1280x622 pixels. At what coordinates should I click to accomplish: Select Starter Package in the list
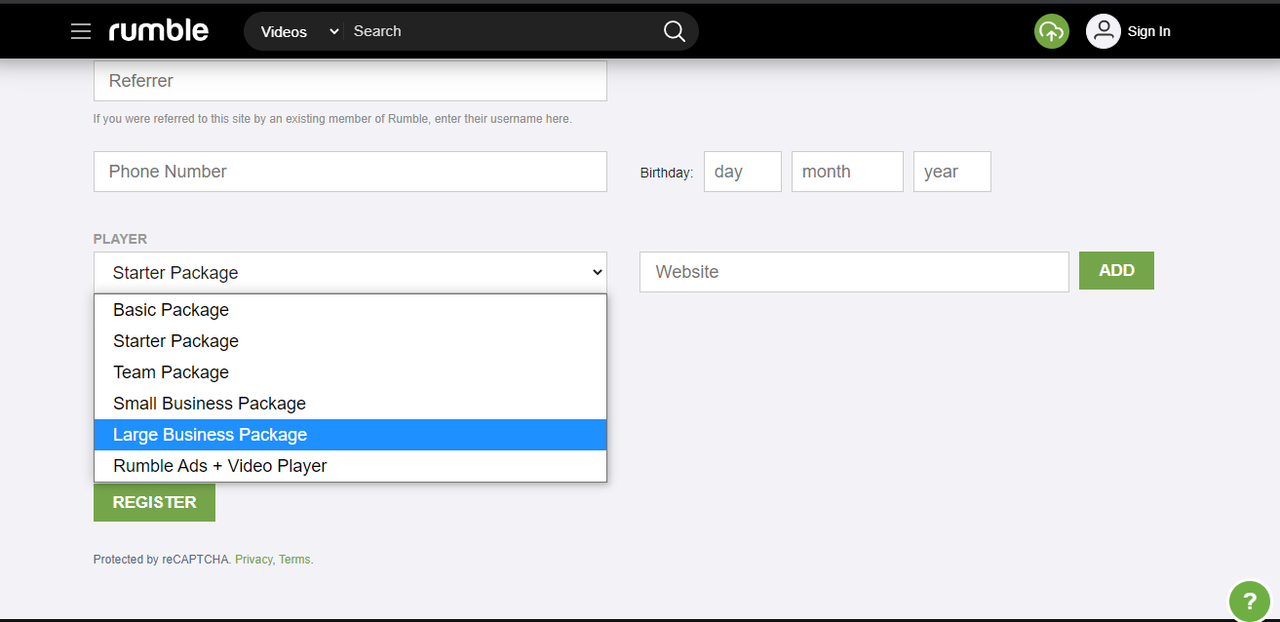pyautogui.click(x=350, y=341)
